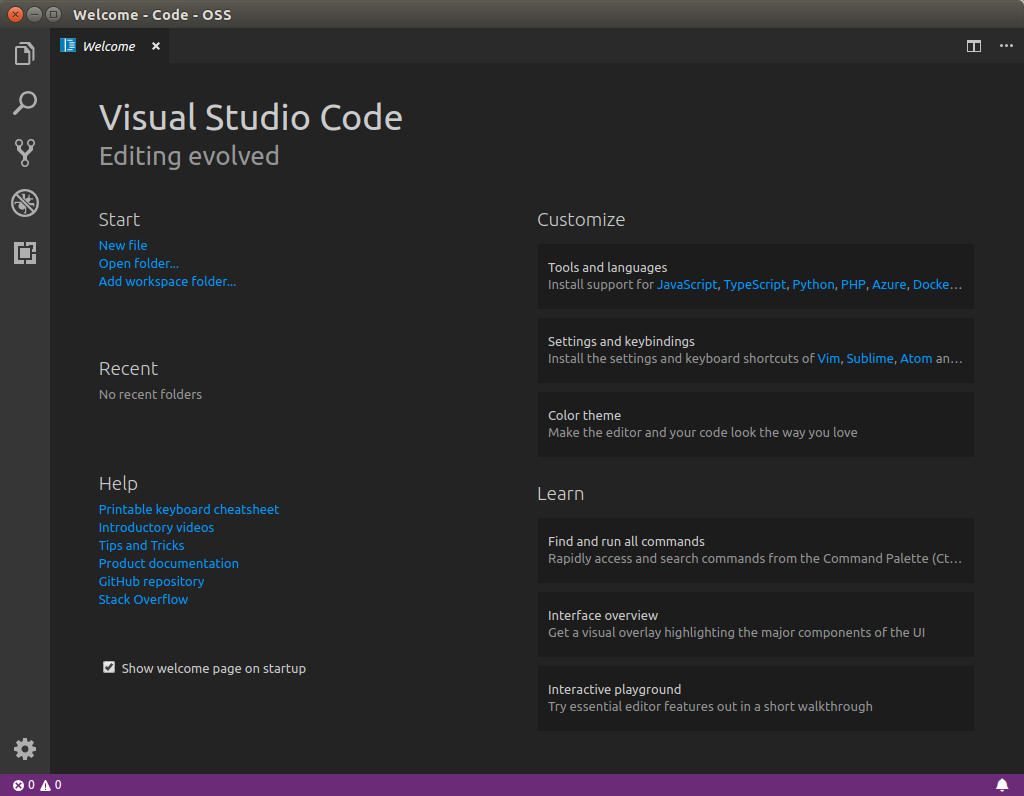Close the window with the red button

click(x=16, y=14)
